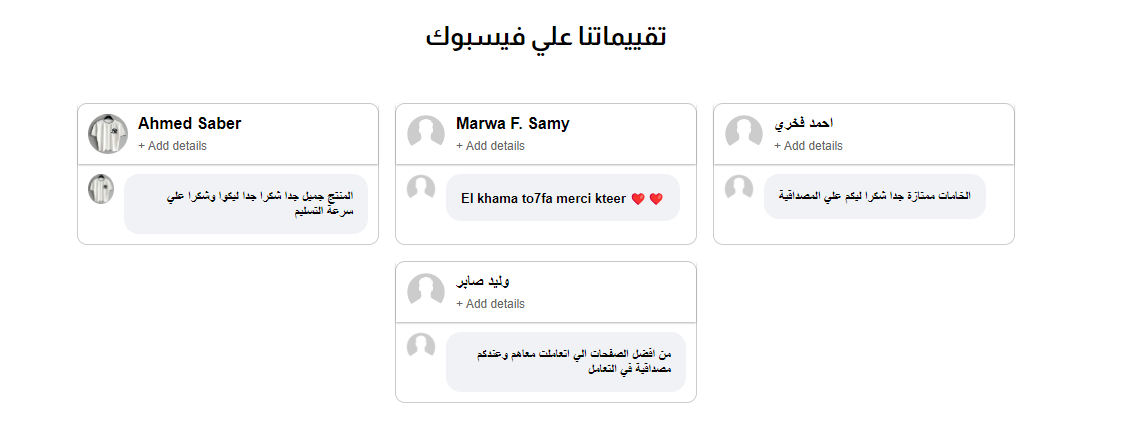This screenshot has width=1142, height=440.
Task: Select the comment bubble in وليد صابر card
Action: click(566, 362)
